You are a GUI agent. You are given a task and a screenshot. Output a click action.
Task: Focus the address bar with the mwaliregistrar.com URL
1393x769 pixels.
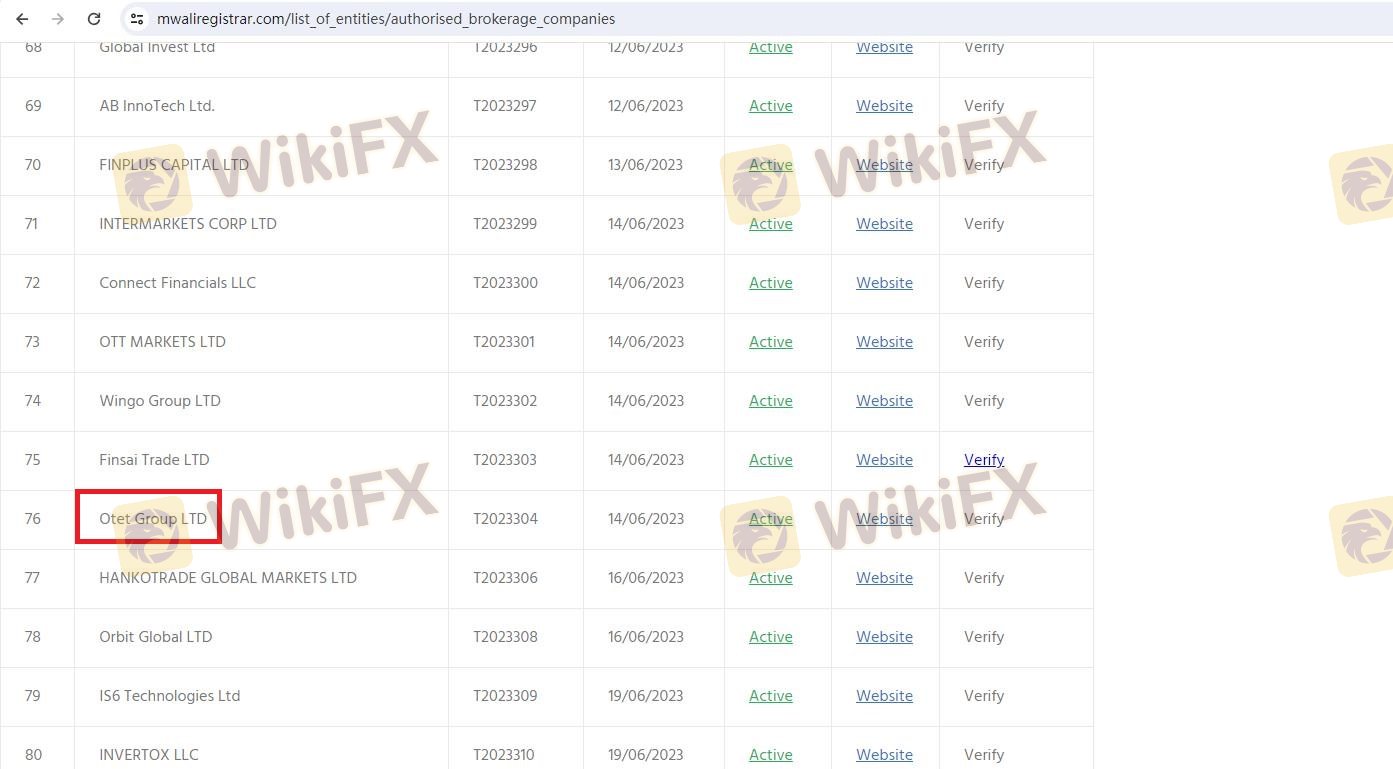coord(386,19)
